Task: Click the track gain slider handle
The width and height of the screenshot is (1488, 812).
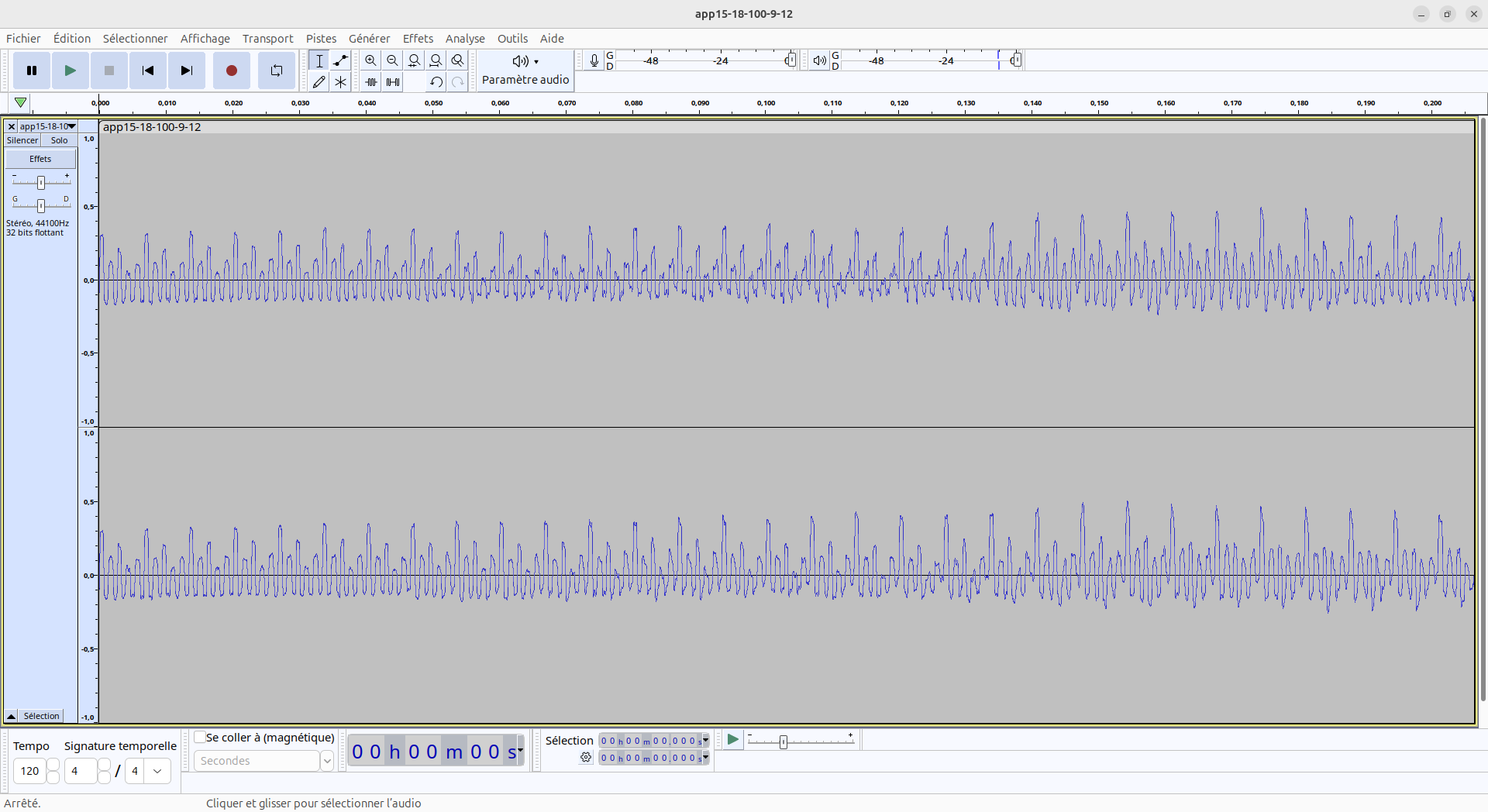Action: click(x=41, y=182)
